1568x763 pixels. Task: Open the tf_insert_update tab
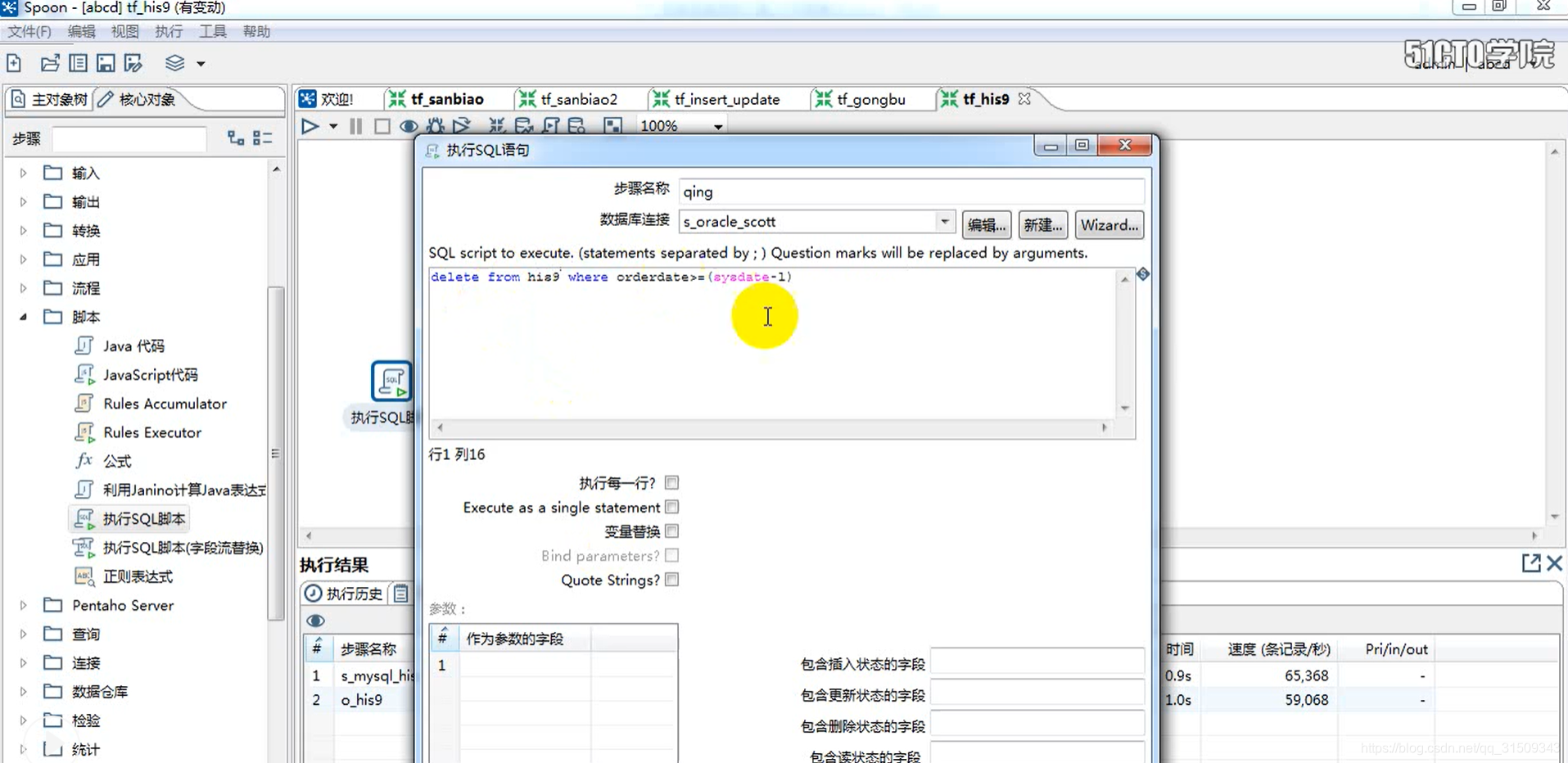(x=716, y=99)
